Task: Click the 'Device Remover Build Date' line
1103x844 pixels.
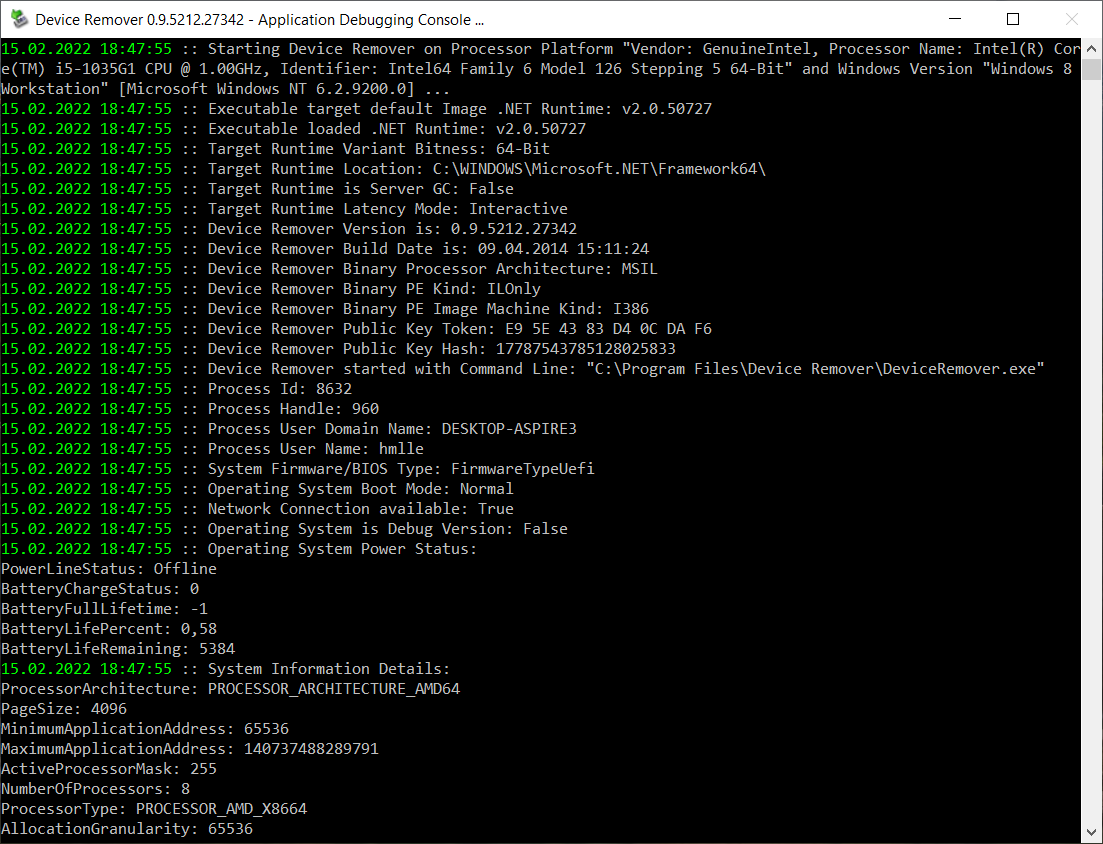Action: [x=325, y=249]
